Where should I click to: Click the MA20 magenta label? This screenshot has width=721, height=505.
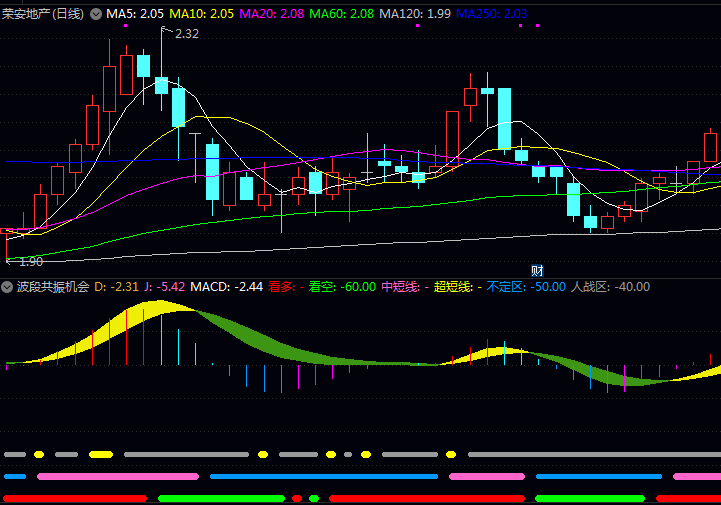click(x=271, y=14)
